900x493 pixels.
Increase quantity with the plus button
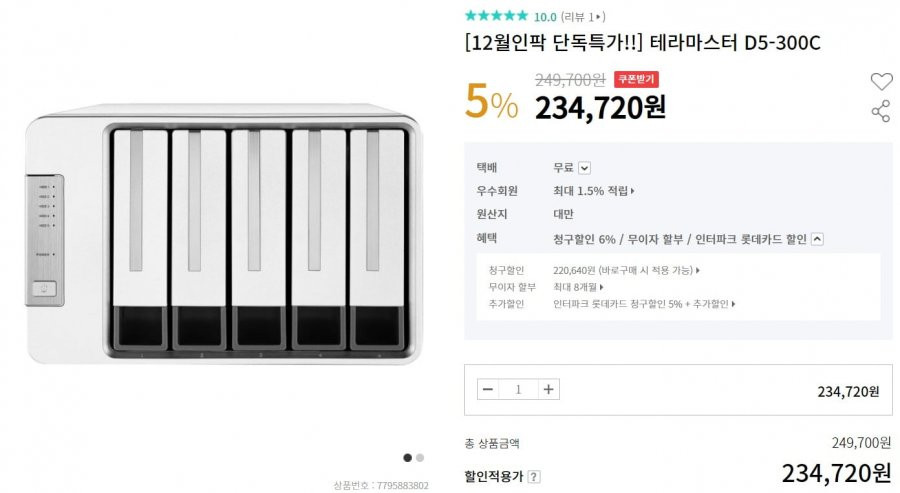click(549, 390)
